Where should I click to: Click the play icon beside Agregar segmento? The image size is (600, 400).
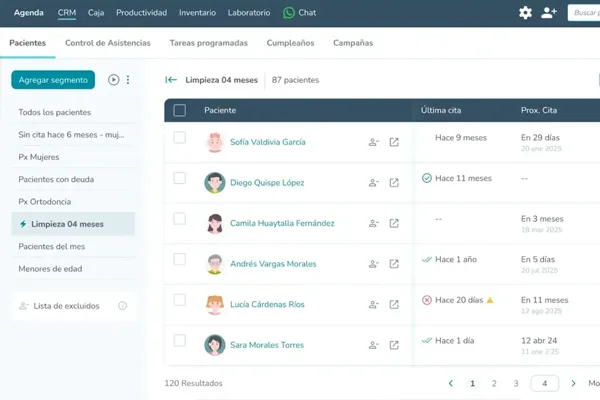click(x=113, y=80)
